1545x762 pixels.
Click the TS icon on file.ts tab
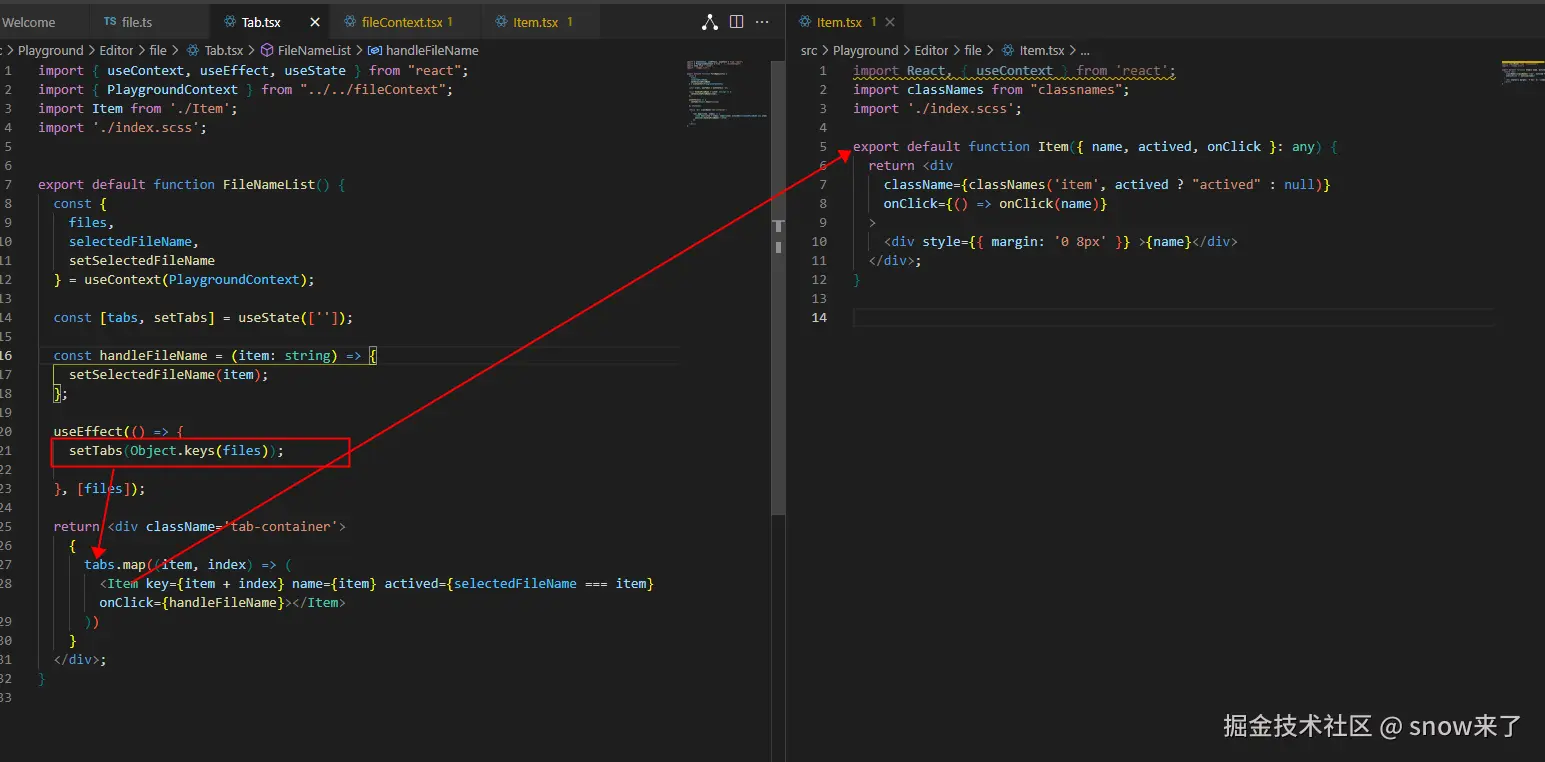point(110,22)
